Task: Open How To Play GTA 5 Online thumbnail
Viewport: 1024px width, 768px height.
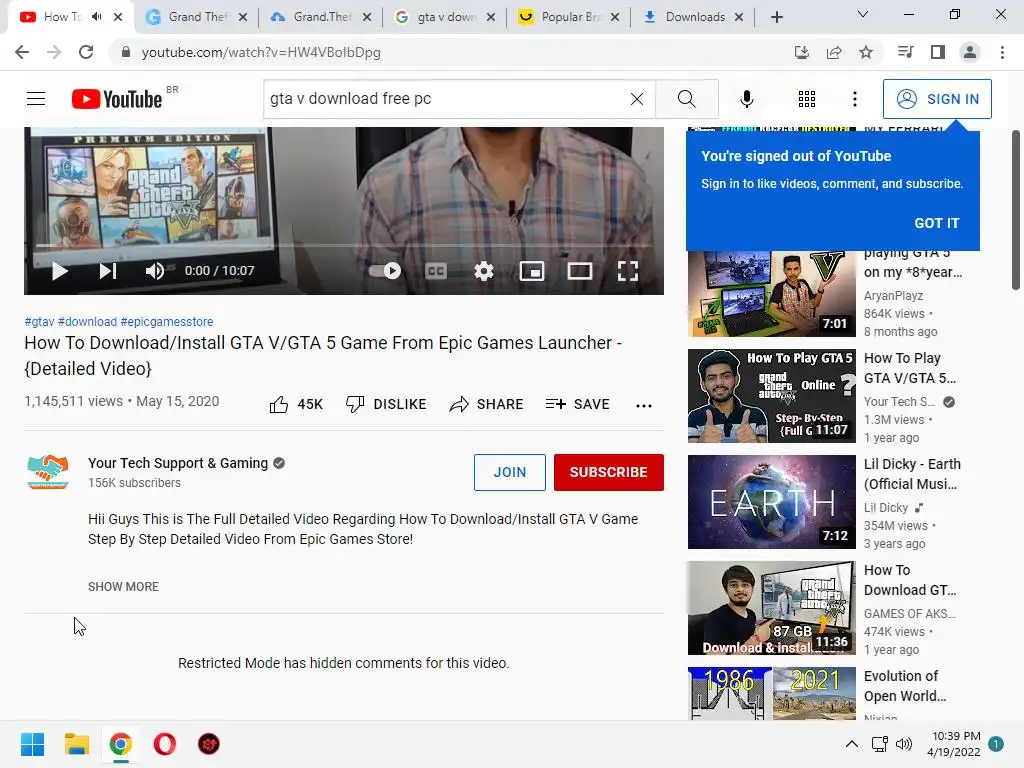Action: point(771,396)
